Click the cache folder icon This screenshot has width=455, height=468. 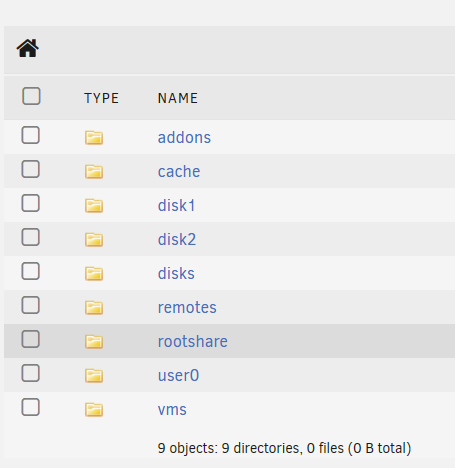(94, 171)
